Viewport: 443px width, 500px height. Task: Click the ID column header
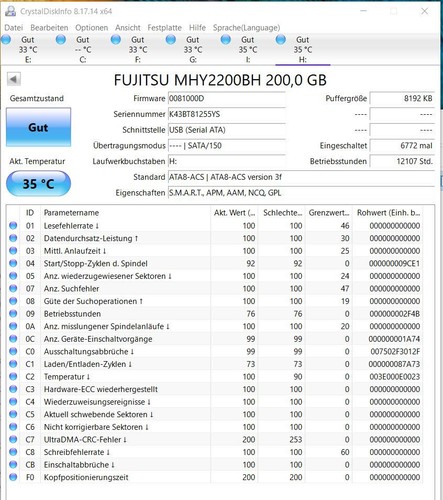coord(30,213)
